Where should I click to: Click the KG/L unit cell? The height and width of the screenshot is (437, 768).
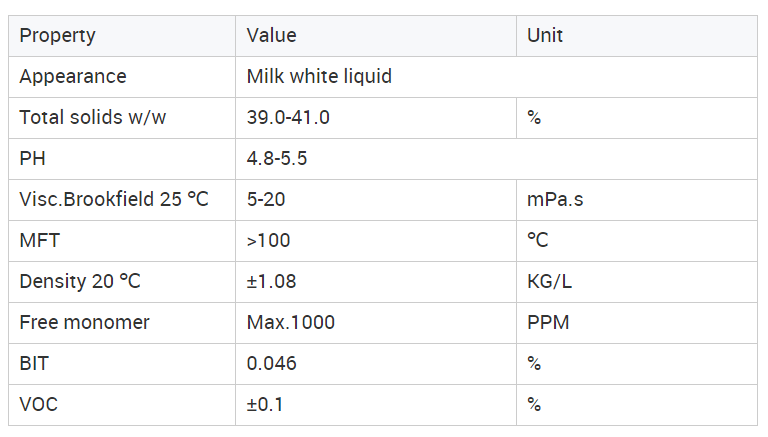point(637,282)
